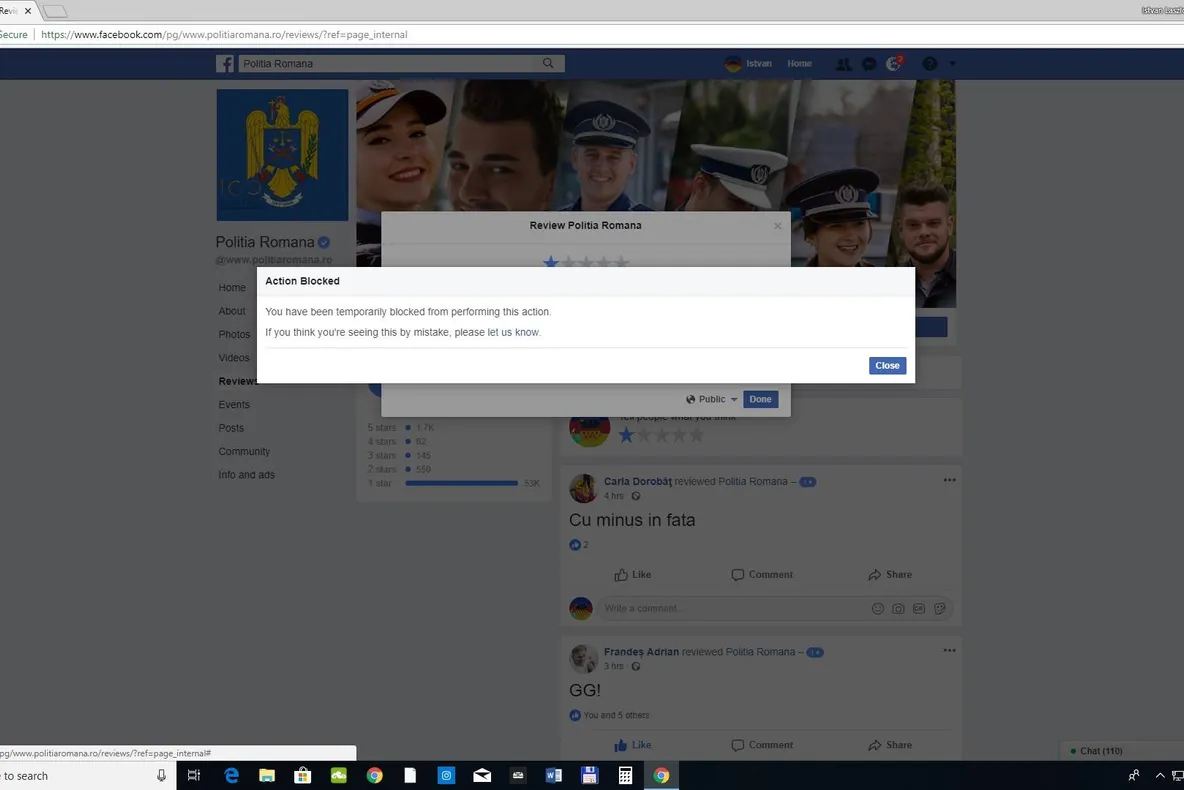Select Community in page sidebar

pos(244,452)
